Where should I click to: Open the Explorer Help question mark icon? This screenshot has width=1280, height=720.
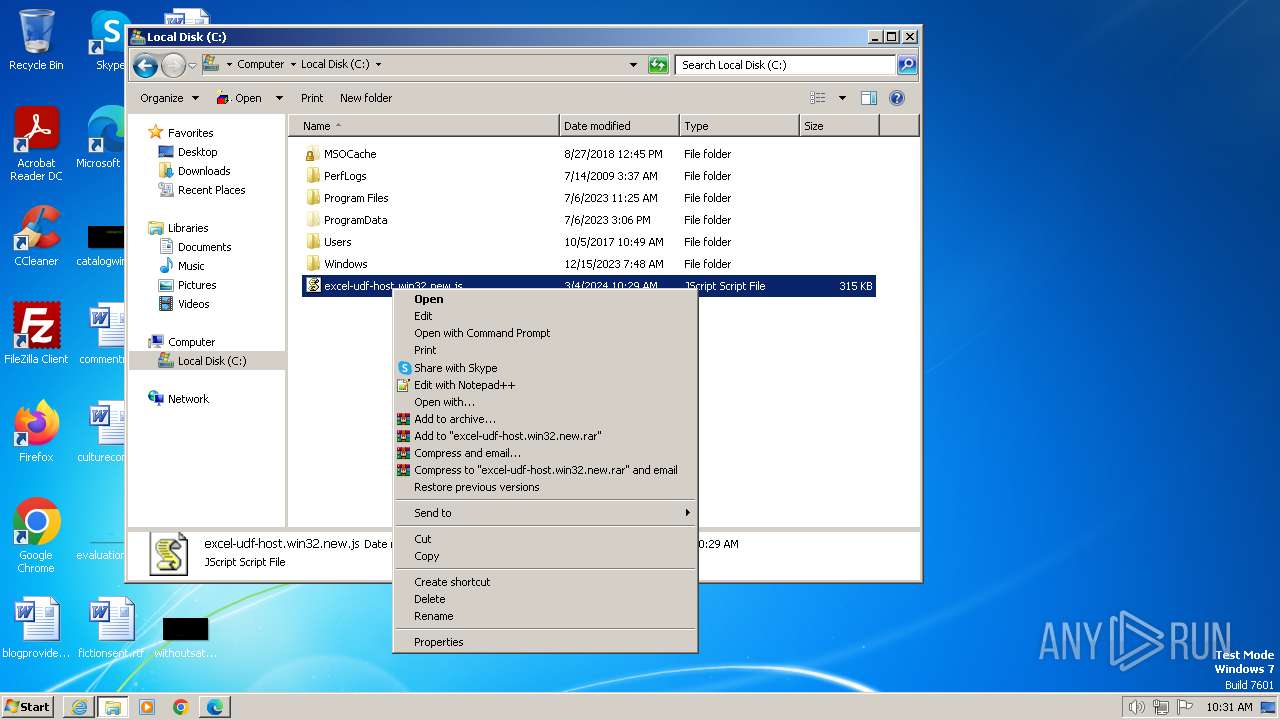897,98
